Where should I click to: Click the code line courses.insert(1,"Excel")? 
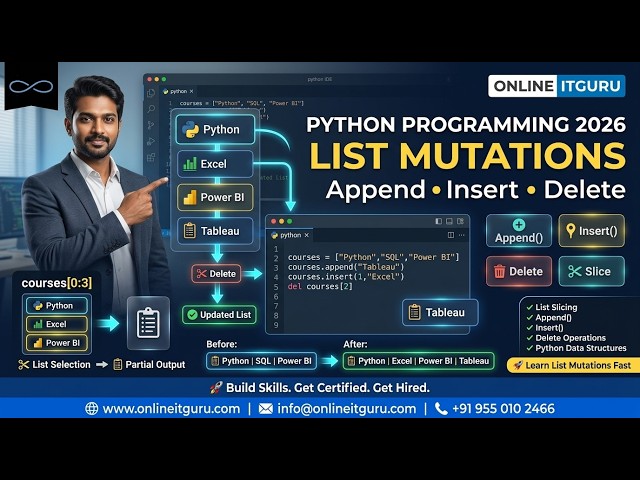pos(346,277)
